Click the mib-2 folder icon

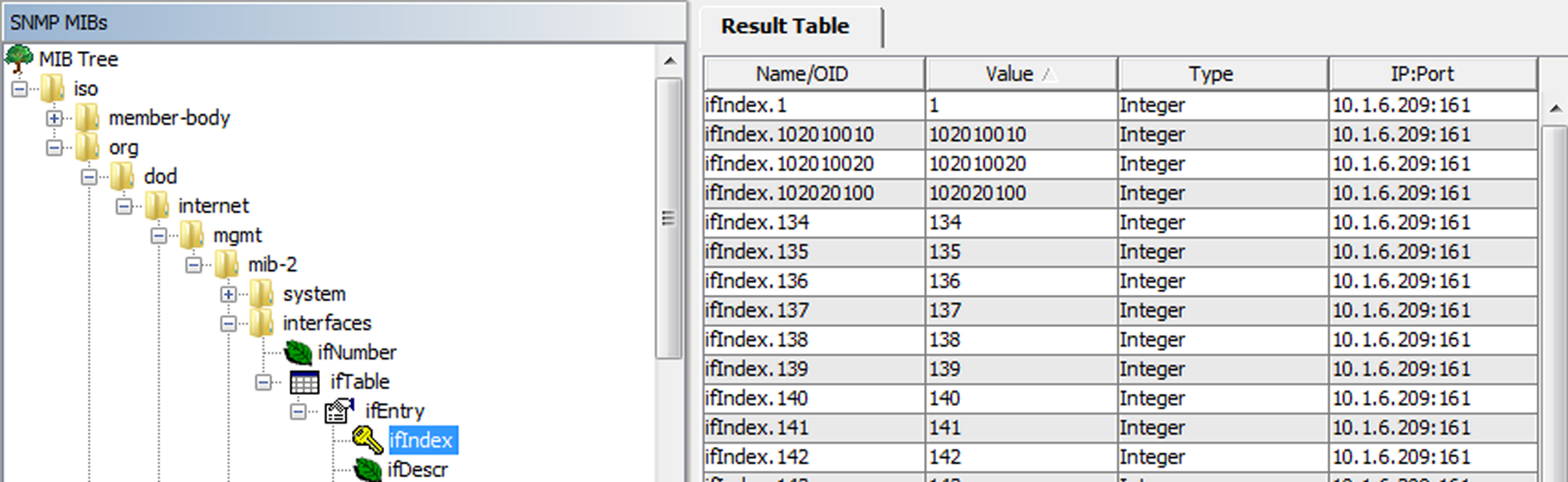pos(226,264)
